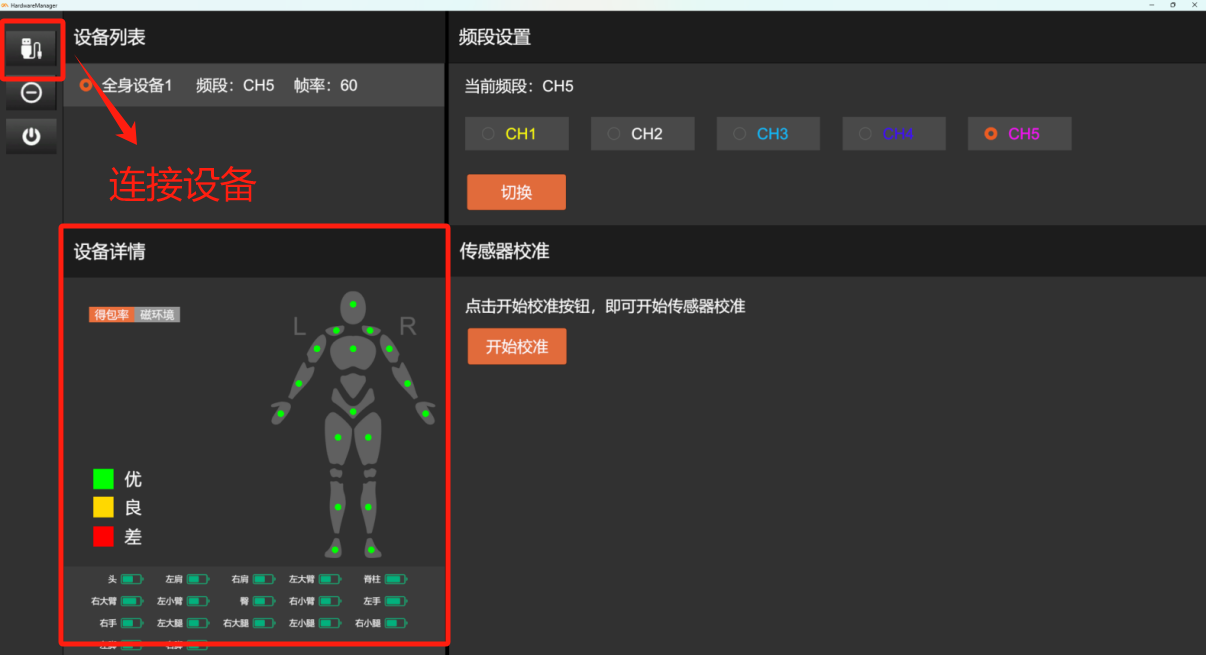The height and width of the screenshot is (655, 1206).
Task: Click the restore window button in title bar
Action: 1172,5
